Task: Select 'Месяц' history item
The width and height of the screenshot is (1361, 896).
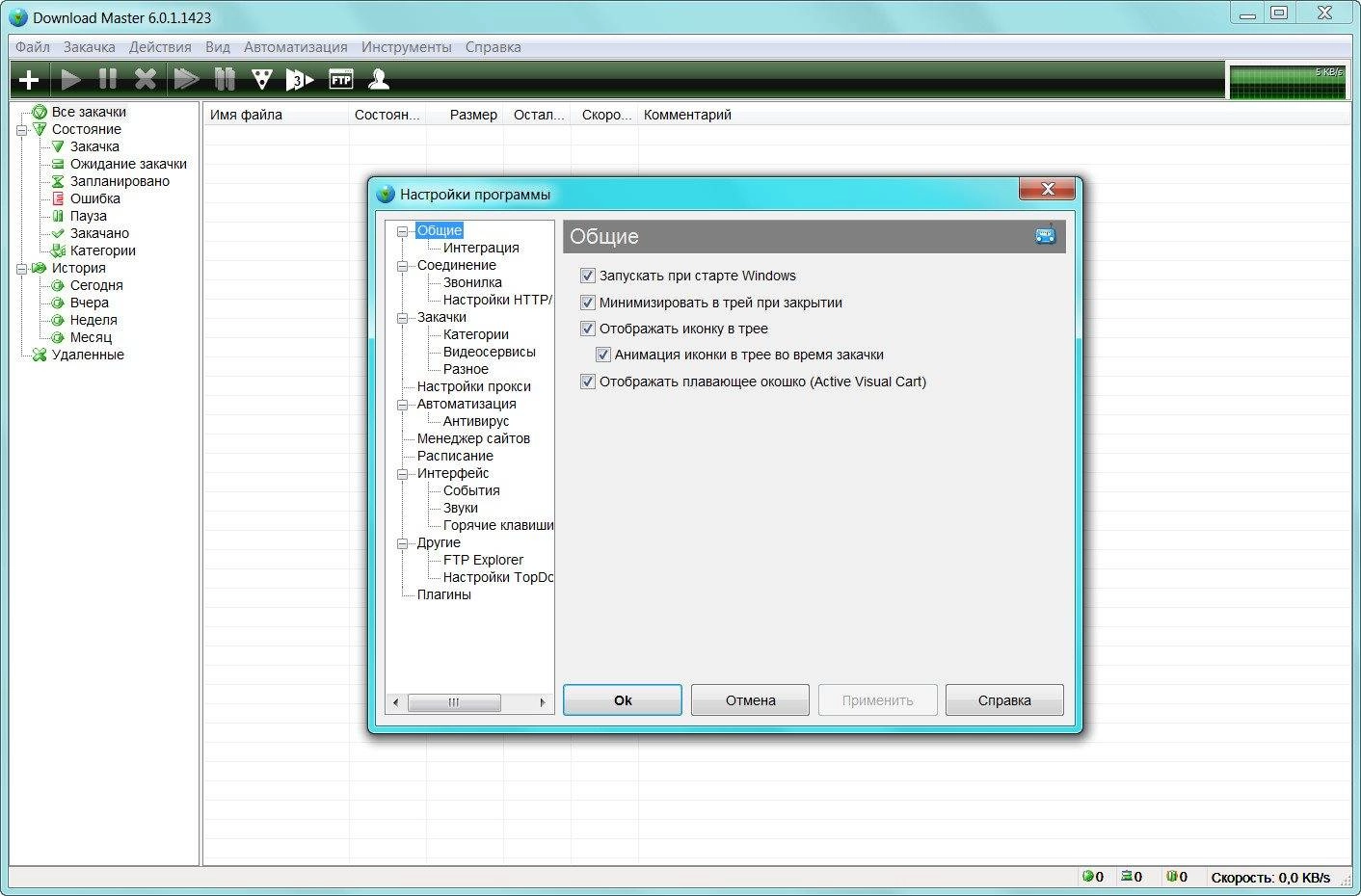Action: coord(91,337)
